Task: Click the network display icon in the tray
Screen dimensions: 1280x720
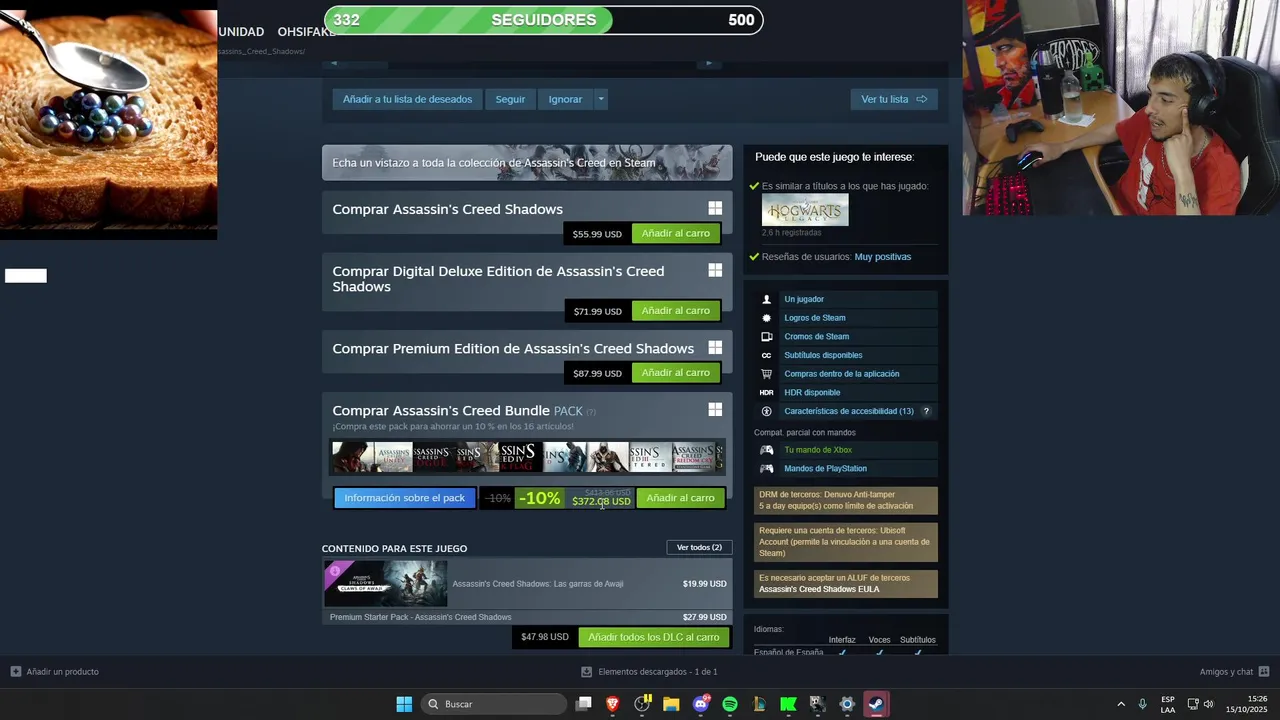Action: [x=1193, y=704]
